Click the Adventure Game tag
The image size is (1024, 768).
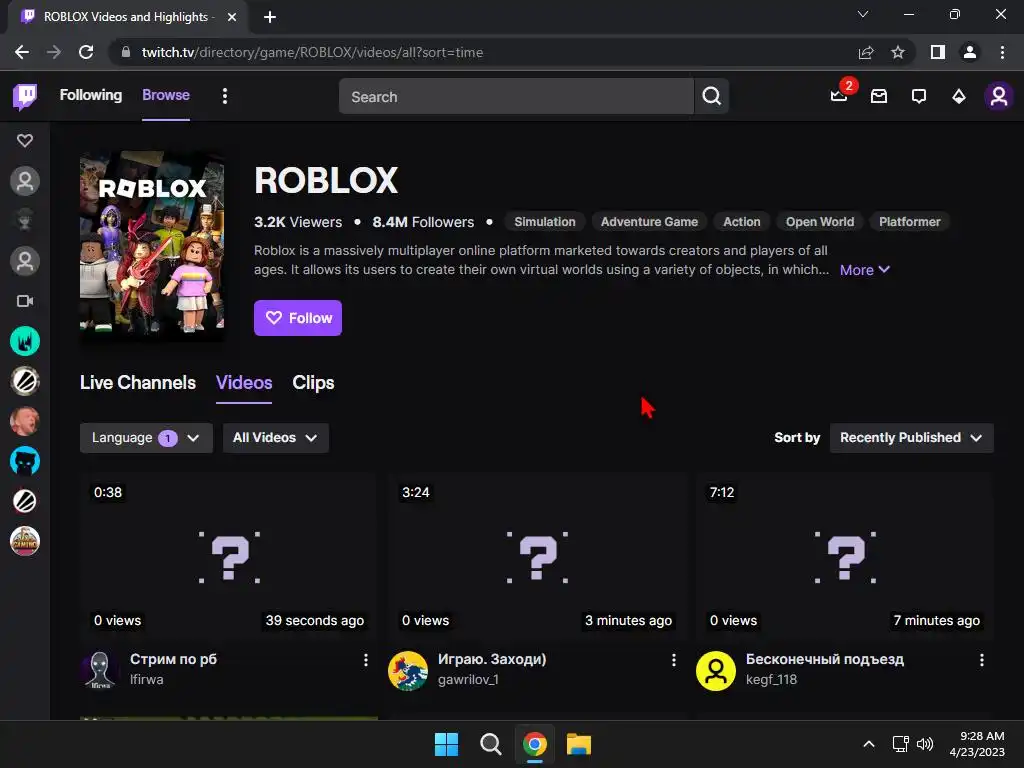click(x=649, y=222)
